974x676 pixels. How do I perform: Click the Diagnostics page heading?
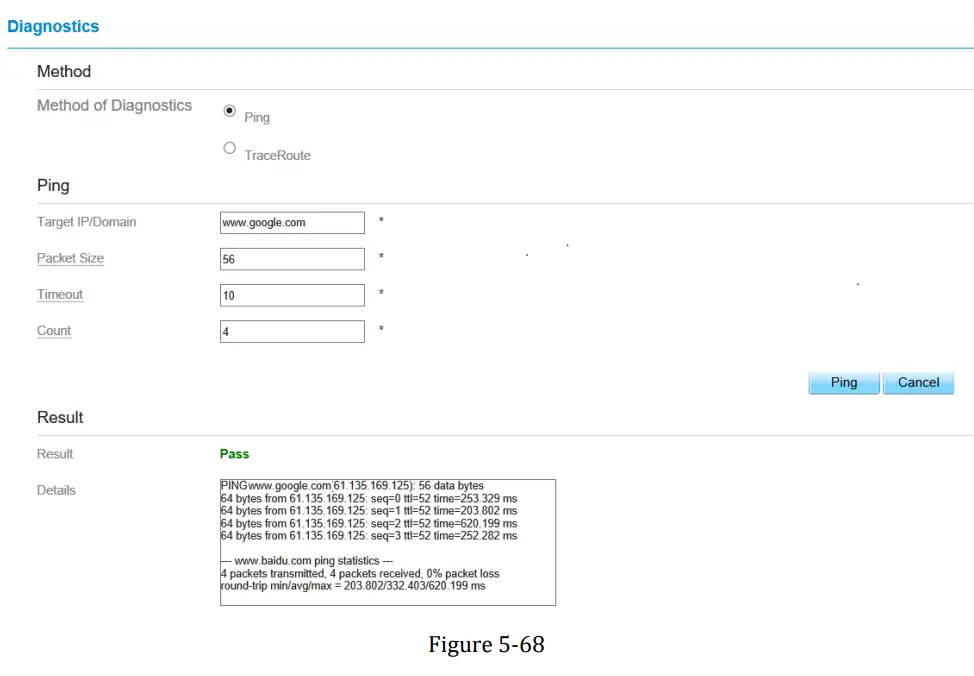tap(53, 26)
